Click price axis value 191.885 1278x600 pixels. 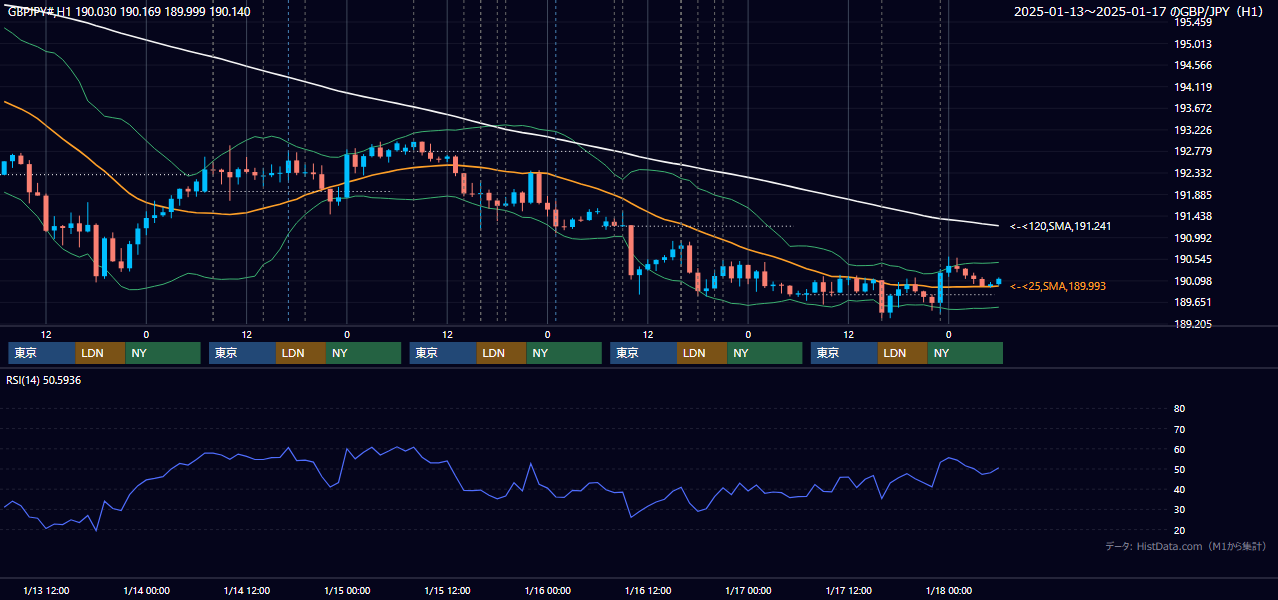tap(1193, 195)
